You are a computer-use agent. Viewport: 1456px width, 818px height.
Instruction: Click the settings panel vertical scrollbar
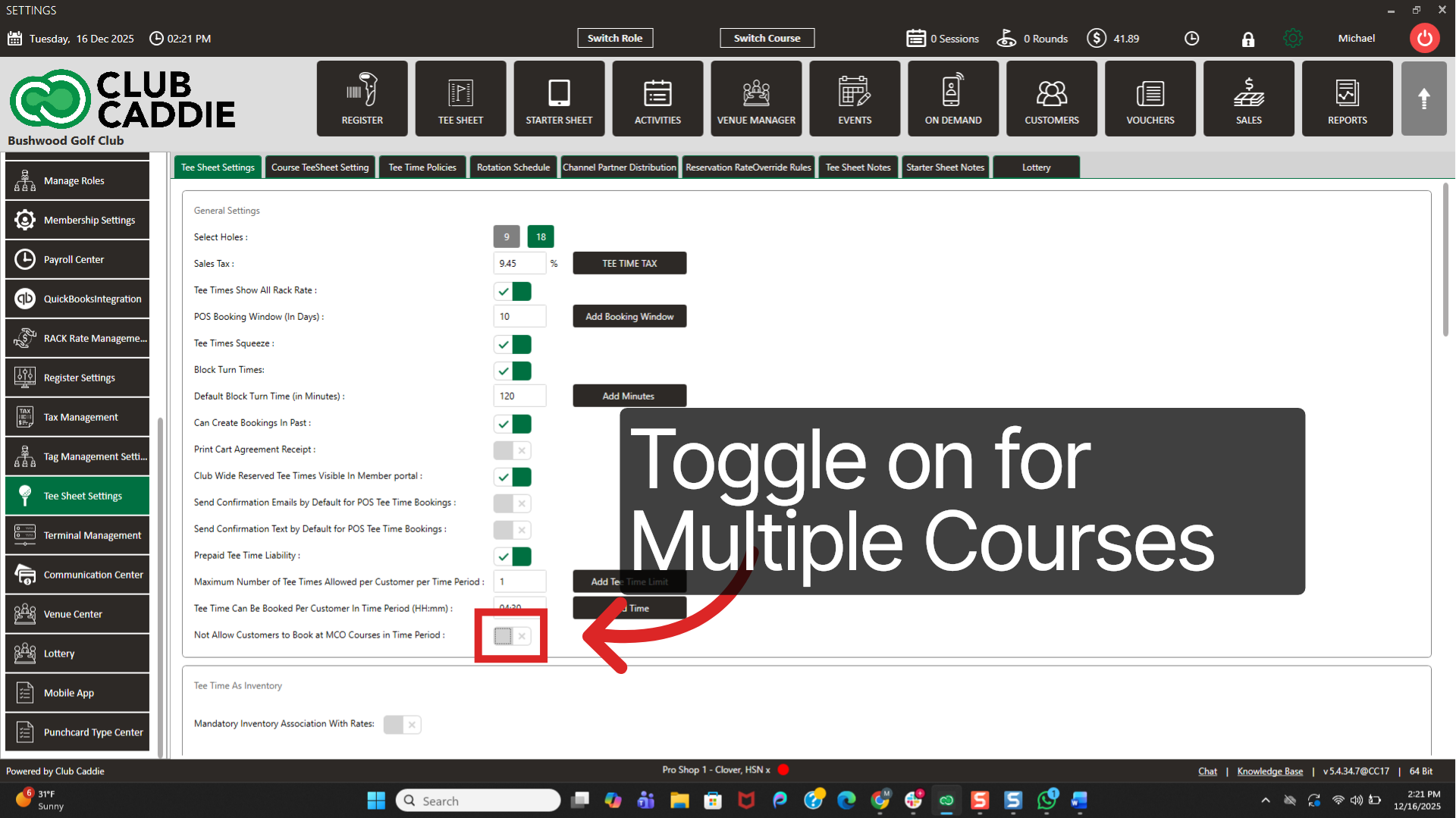1445,259
